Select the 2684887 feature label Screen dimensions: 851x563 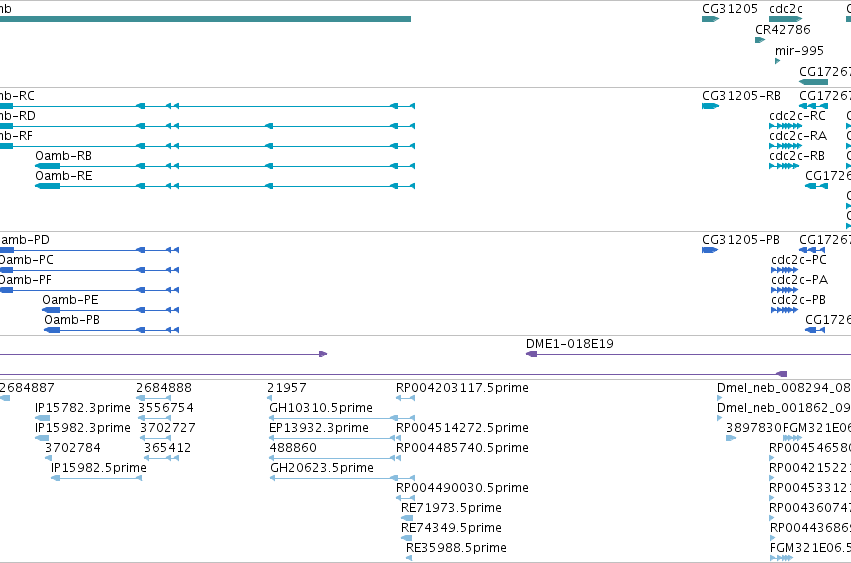pos(27,388)
